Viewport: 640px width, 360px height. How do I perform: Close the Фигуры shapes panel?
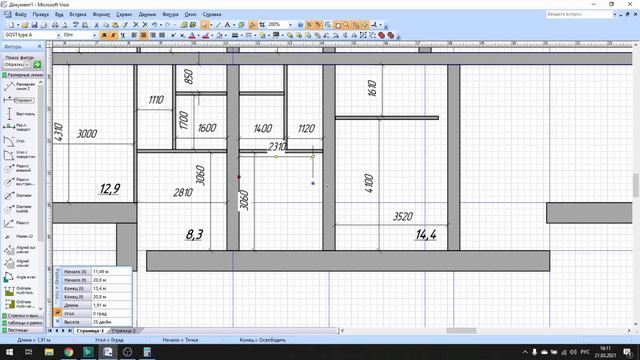click(40, 47)
